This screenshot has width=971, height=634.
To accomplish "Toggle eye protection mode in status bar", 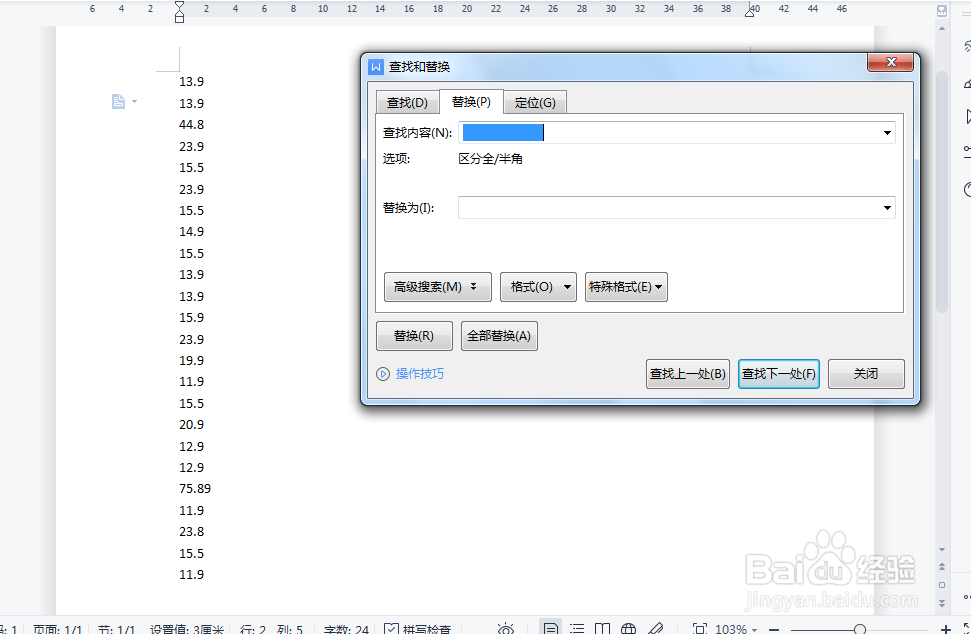I will (506, 629).
